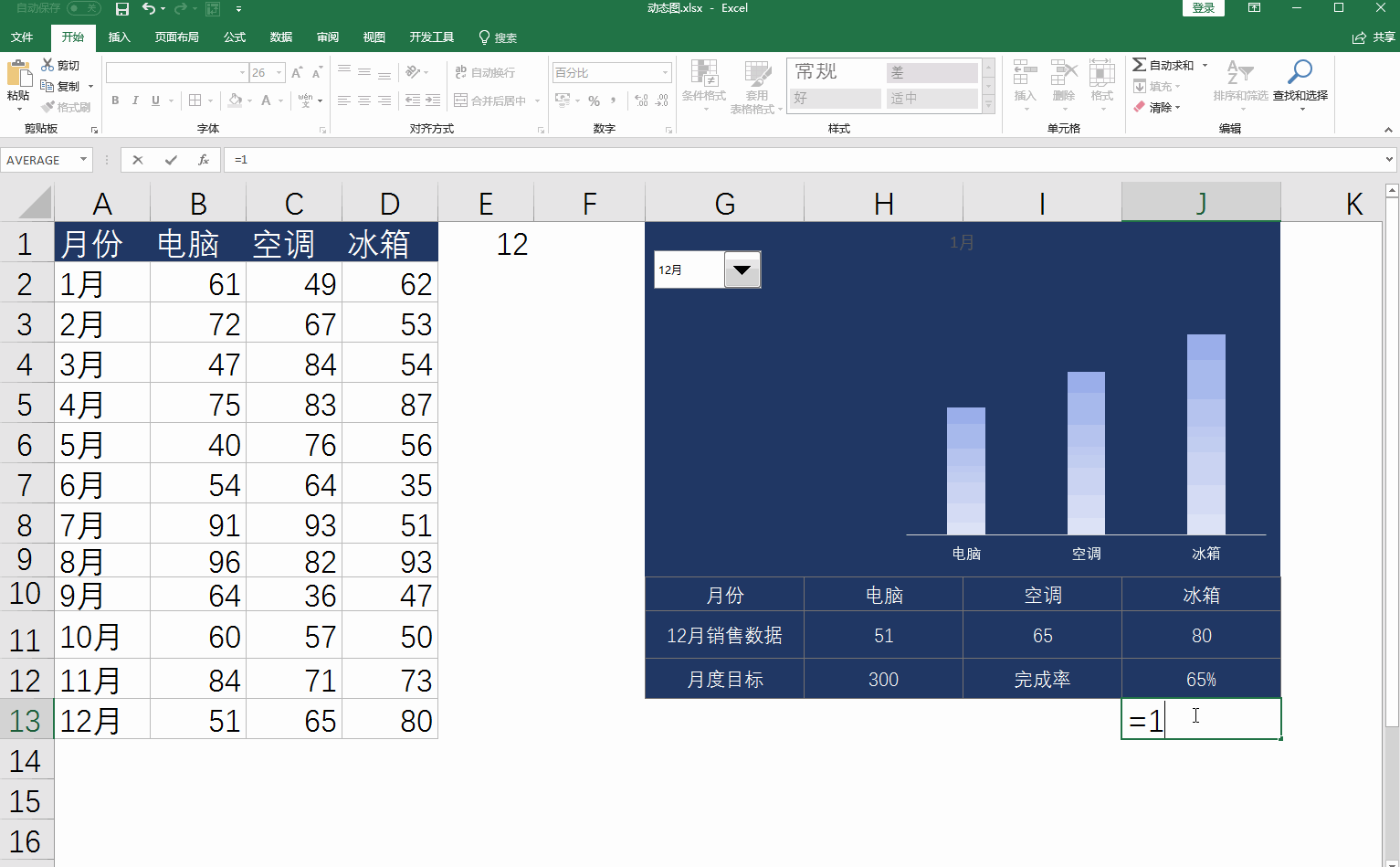Open the 公式 ribbon tab
The width and height of the screenshot is (1400, 867).
(235, 37)
